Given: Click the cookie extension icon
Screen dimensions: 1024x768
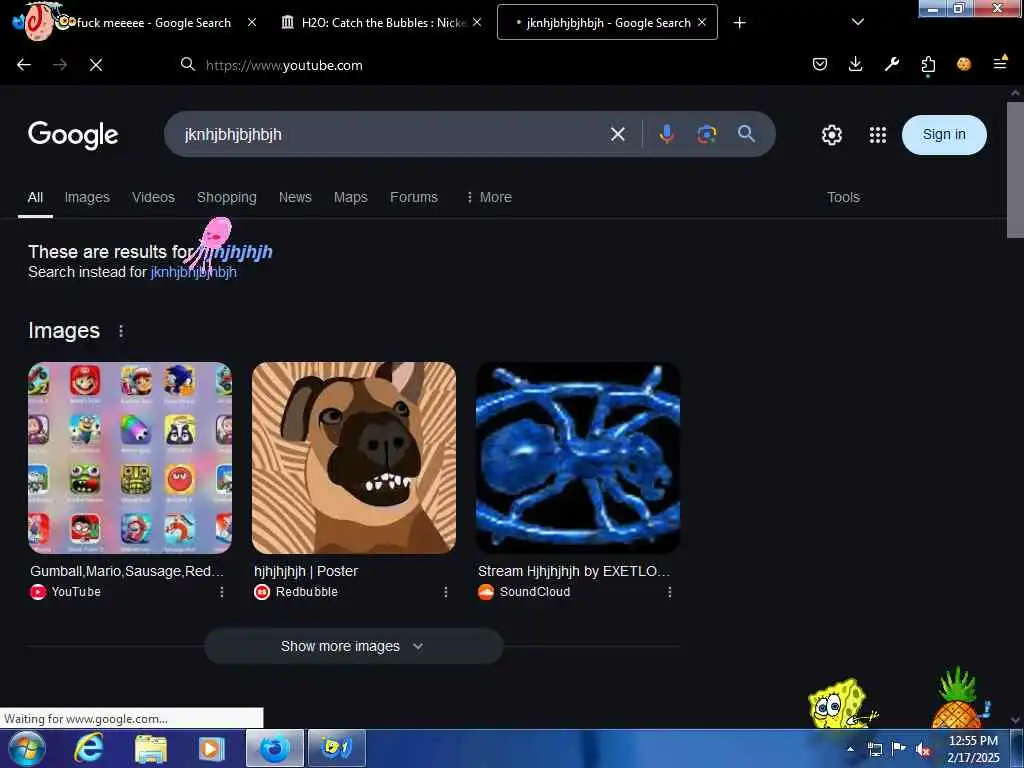Looking at the screenshot, I should 964,64.
